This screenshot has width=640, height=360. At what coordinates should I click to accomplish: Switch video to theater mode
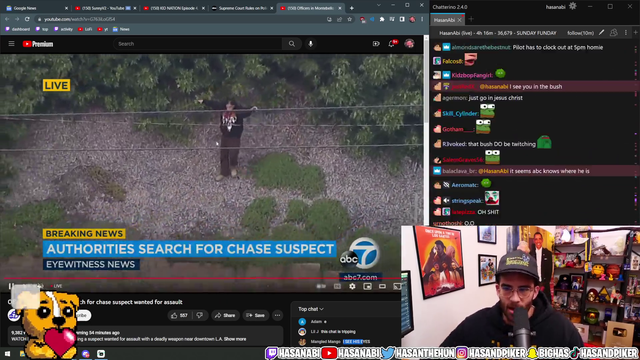click(382, 287)
